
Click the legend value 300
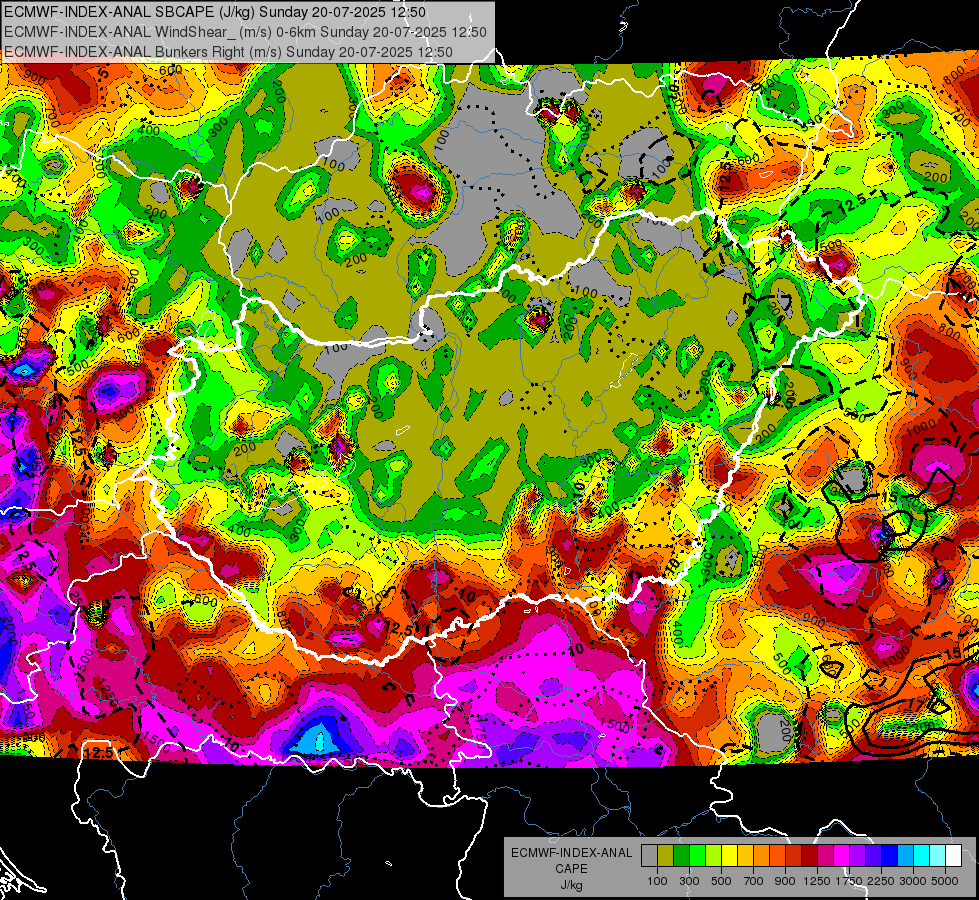coord(689,881)
